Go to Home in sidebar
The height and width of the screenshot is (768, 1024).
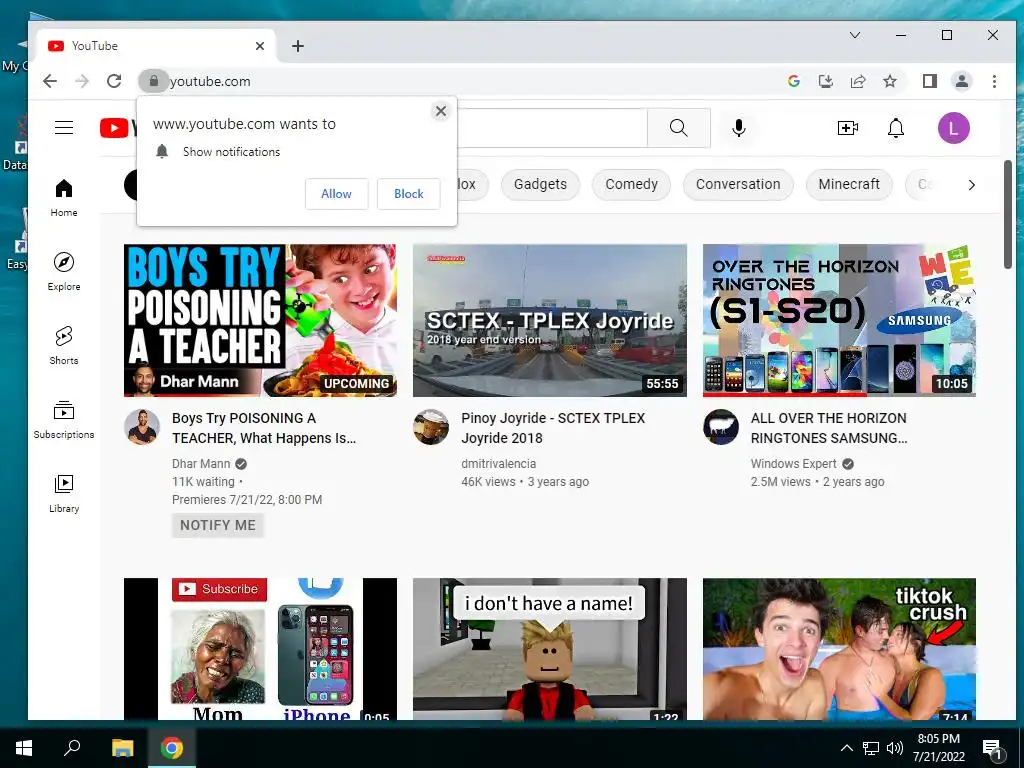click(x=64, y=198)
